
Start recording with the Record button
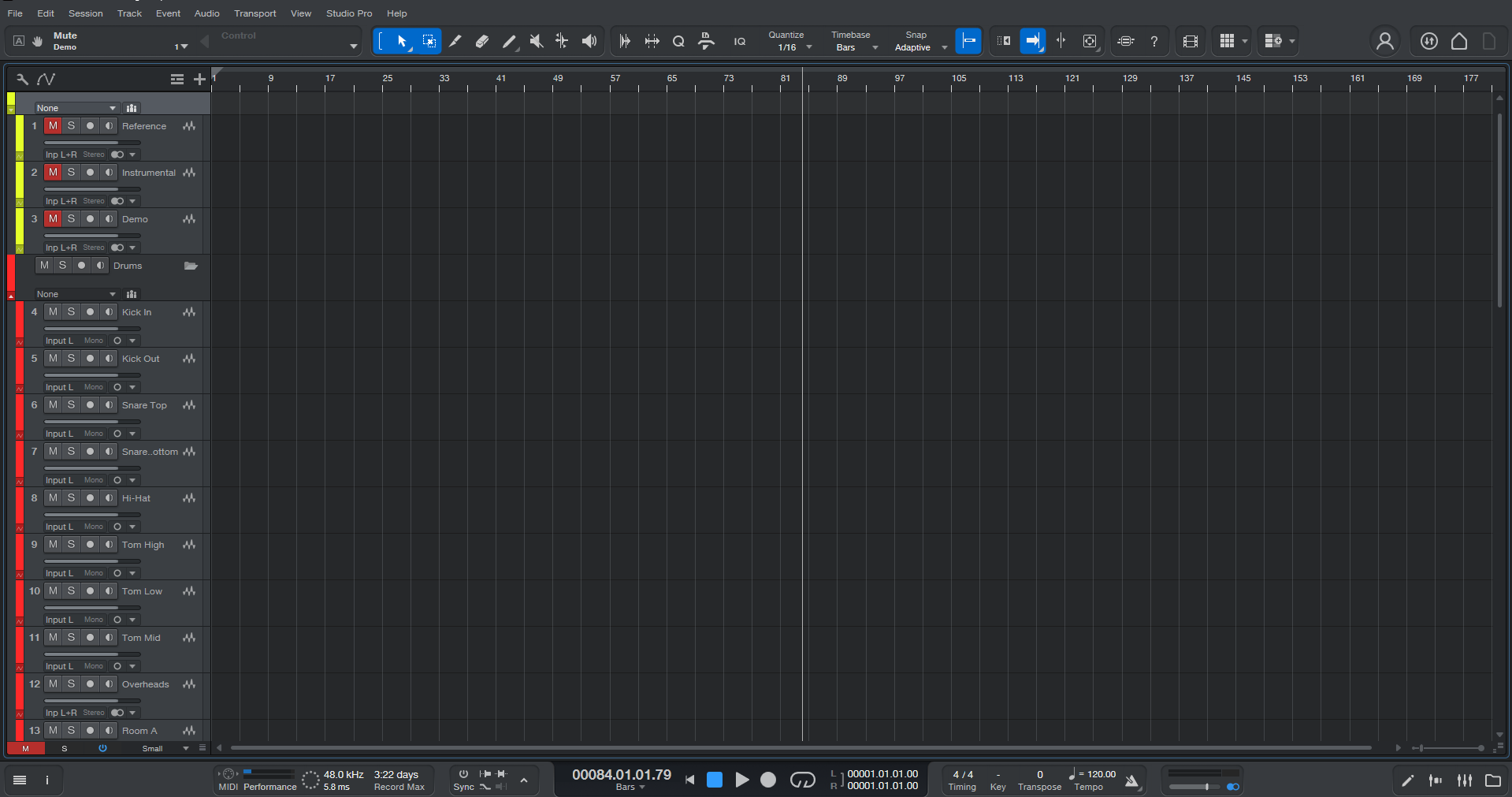pos(768,780)
